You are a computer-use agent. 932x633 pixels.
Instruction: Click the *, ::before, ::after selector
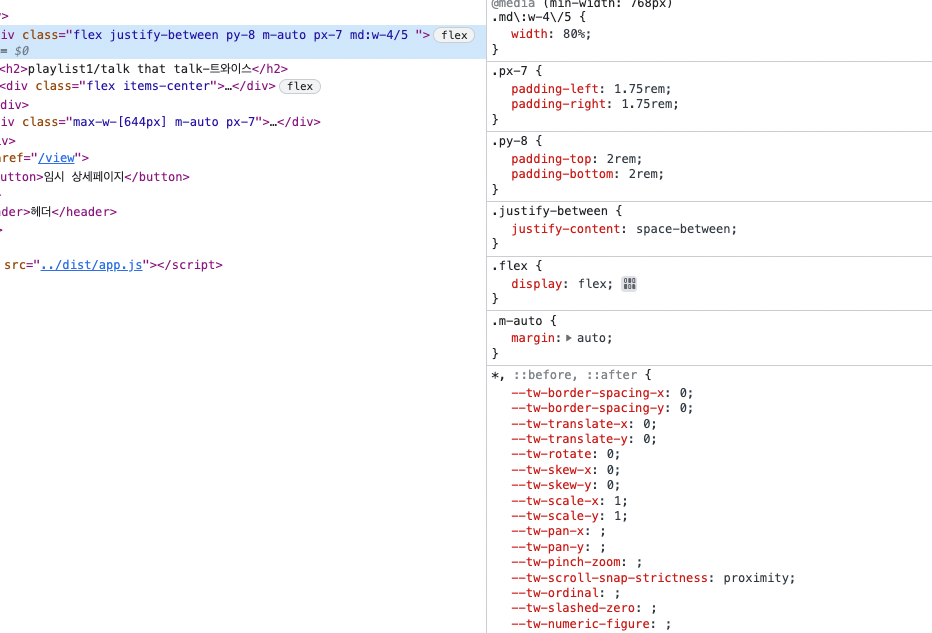point(565,375)
